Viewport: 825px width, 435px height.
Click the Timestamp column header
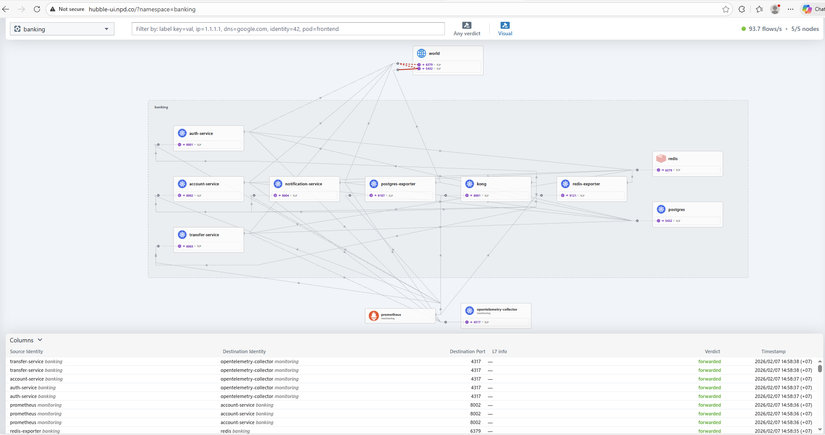tap(773, 352)
